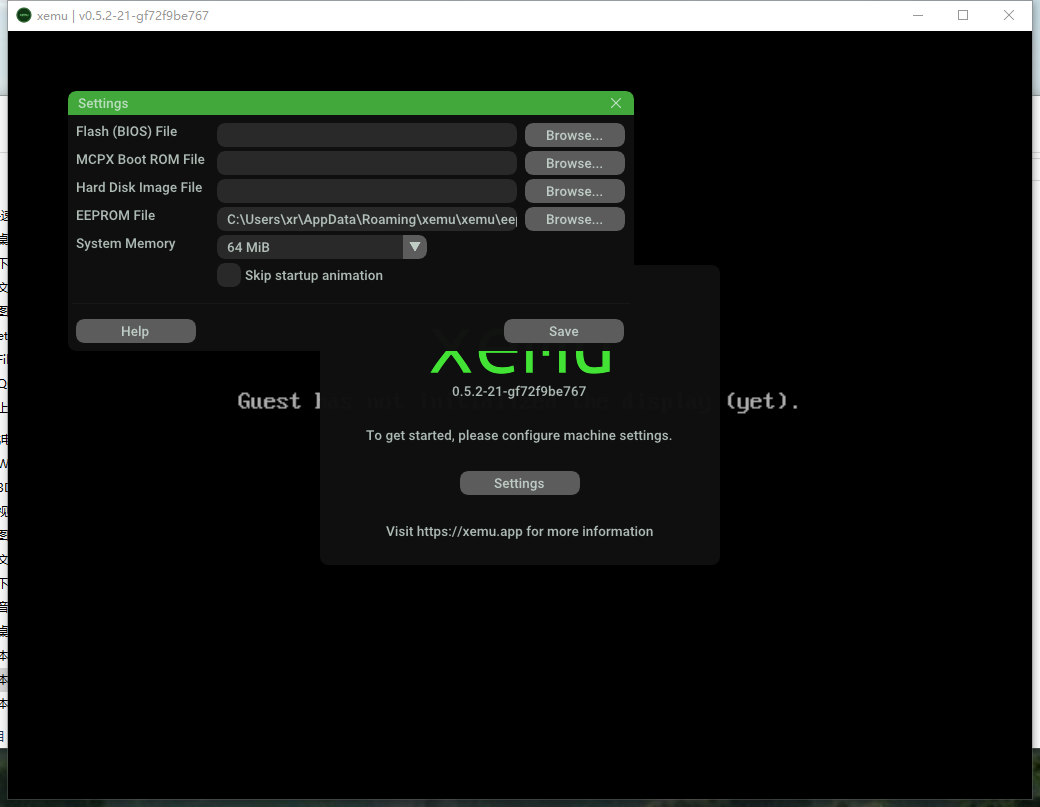Open the System Memory 64 MiB dropdown
The height and width of the screenshot is (807, 1040).
[310, 247]
